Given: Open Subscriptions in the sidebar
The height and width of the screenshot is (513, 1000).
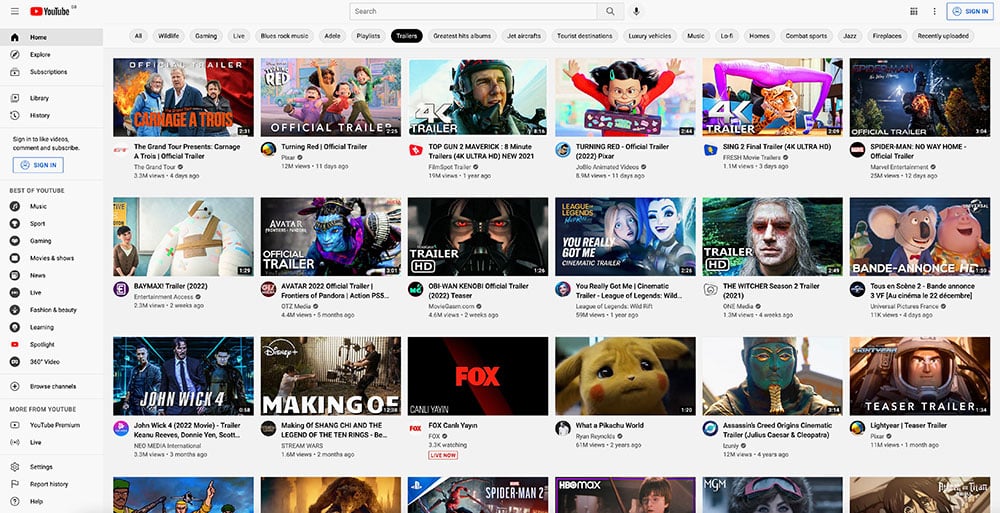Looking at the screenshot, I should 51,72.
